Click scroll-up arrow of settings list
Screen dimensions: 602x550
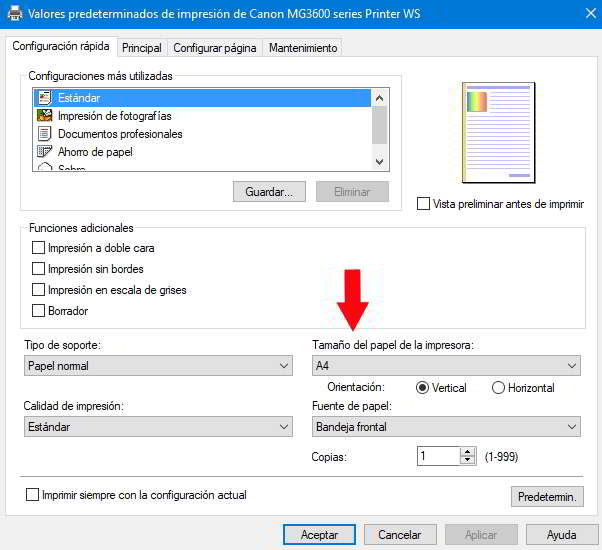click(379, 98)
